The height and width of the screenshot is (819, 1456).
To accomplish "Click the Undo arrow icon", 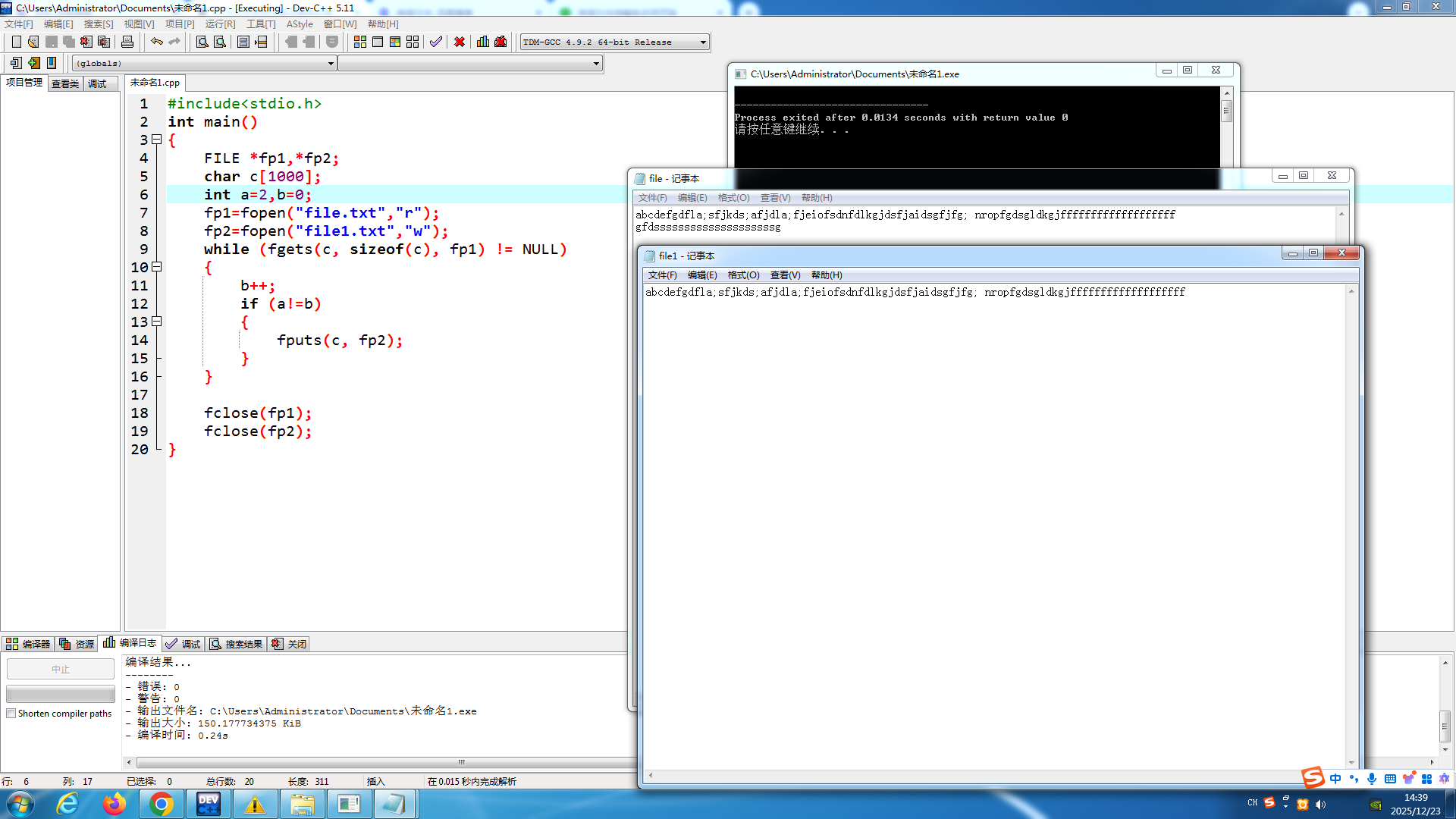I will pyautogui.click(x=156, y=42).
